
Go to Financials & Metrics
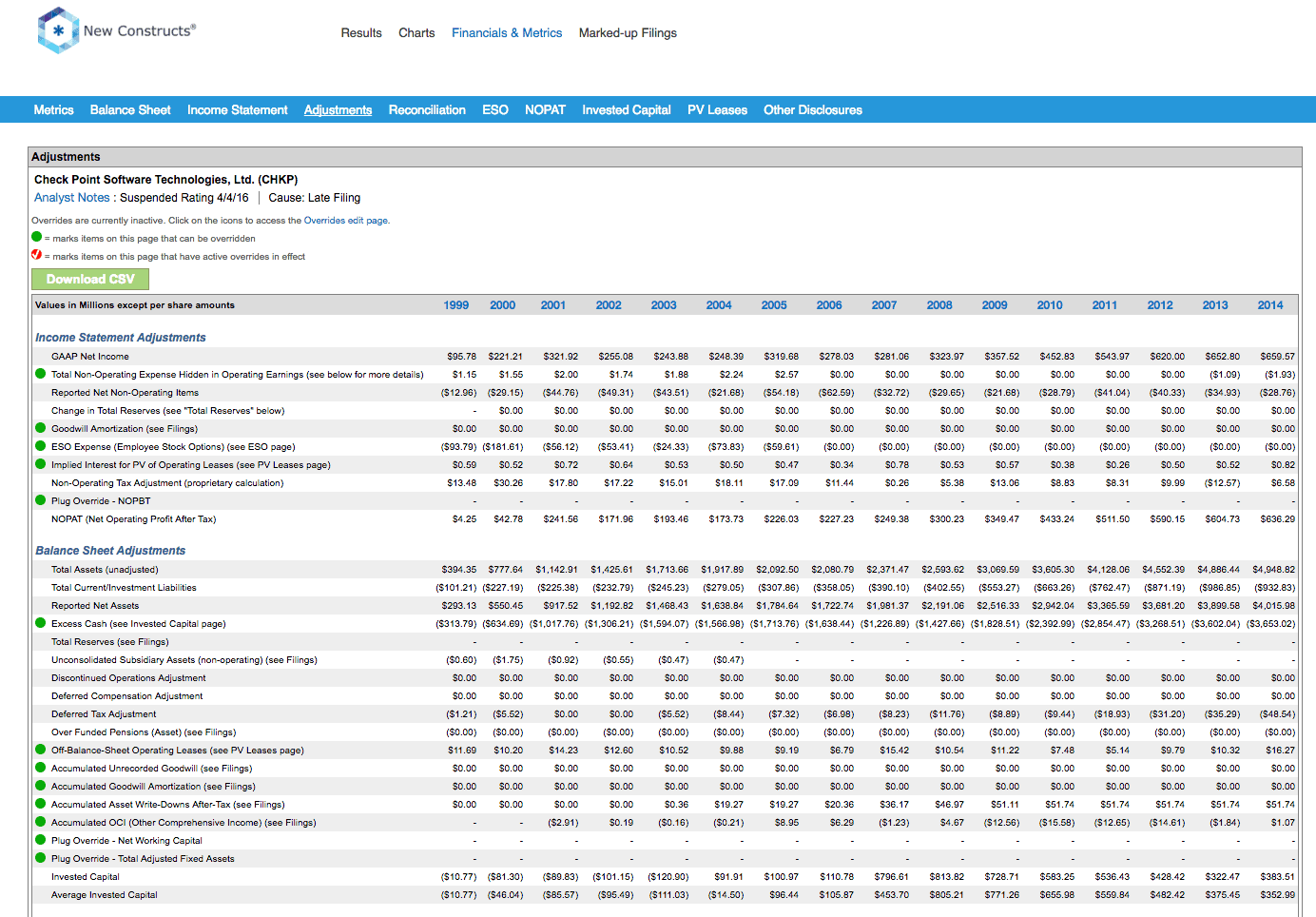507,33
